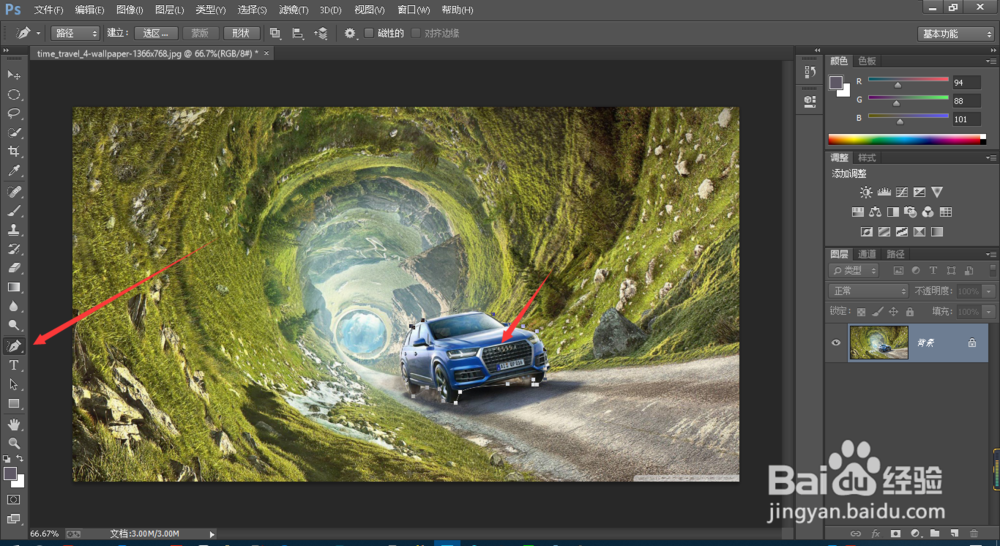This screenshot has width=1000, height=546.
Task: Select the Move tool in the toolbar
Action: [14, 75]
